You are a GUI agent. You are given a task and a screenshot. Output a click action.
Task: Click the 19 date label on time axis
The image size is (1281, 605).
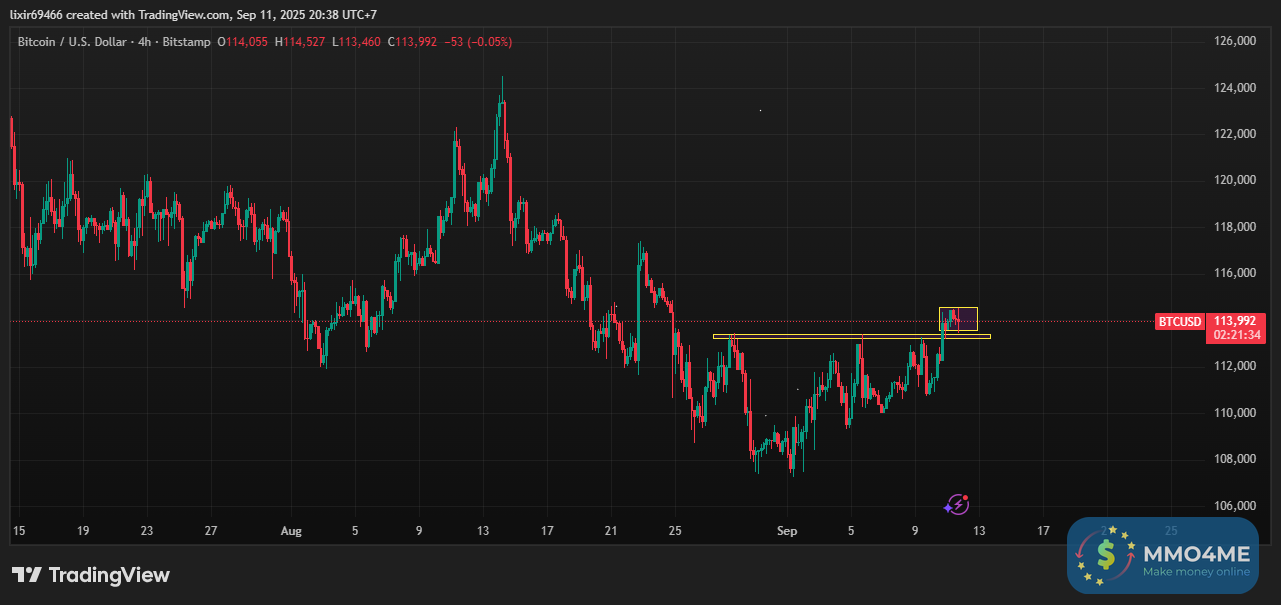(x=83, y=531)
